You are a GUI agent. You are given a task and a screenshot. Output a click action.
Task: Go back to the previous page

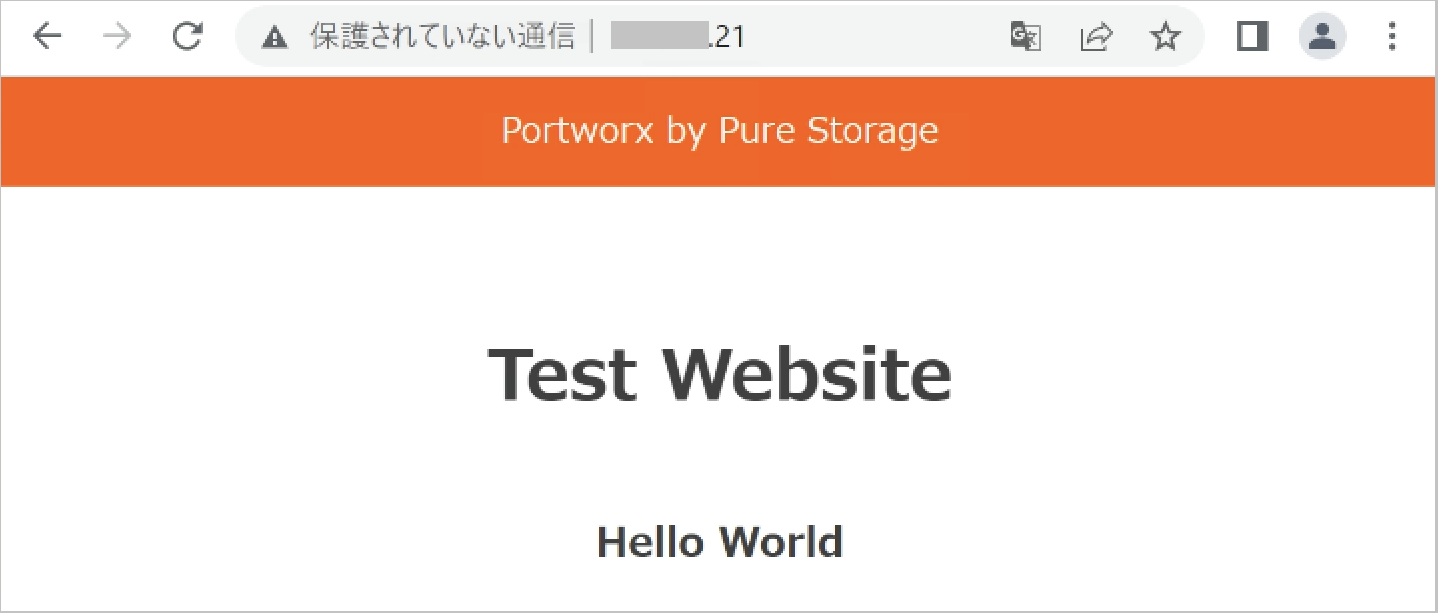(x=47, y=38)
